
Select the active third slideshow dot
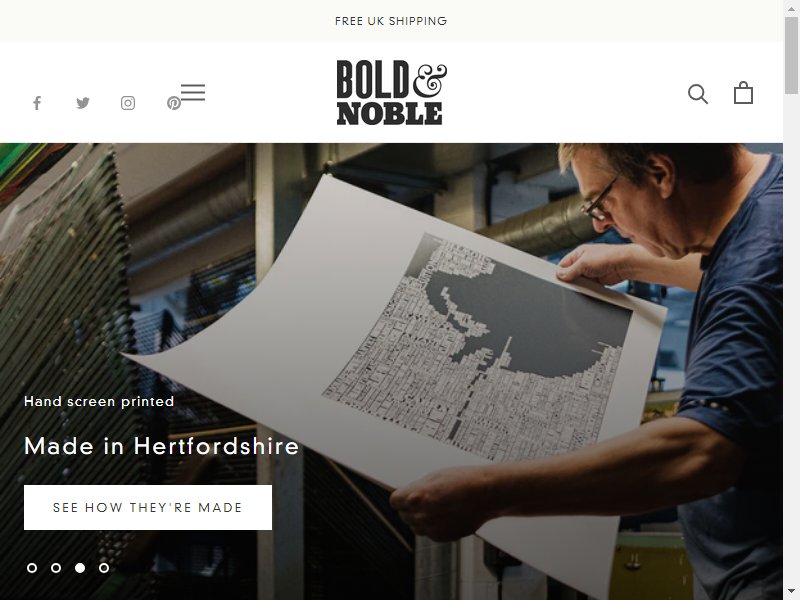pyautogui.click(x=80, y=568)
